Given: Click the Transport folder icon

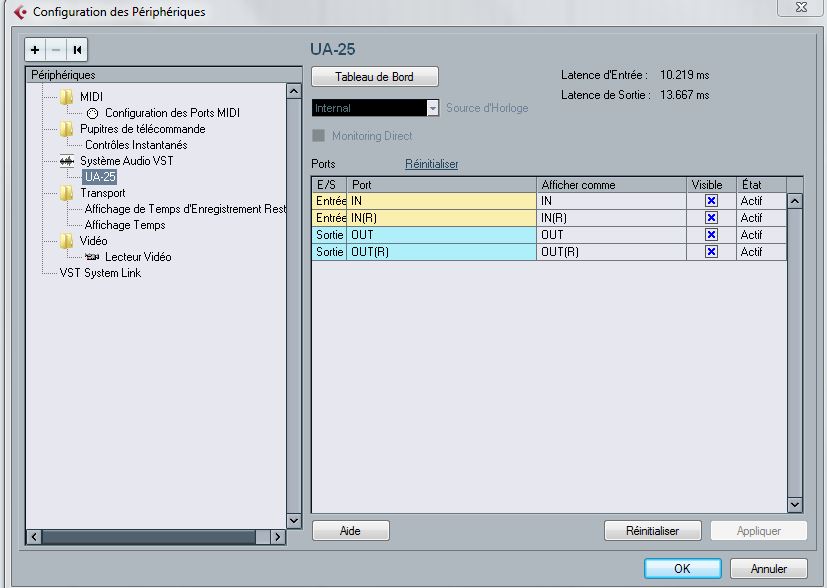Looking at the screenshot, I should click(66, 193).
